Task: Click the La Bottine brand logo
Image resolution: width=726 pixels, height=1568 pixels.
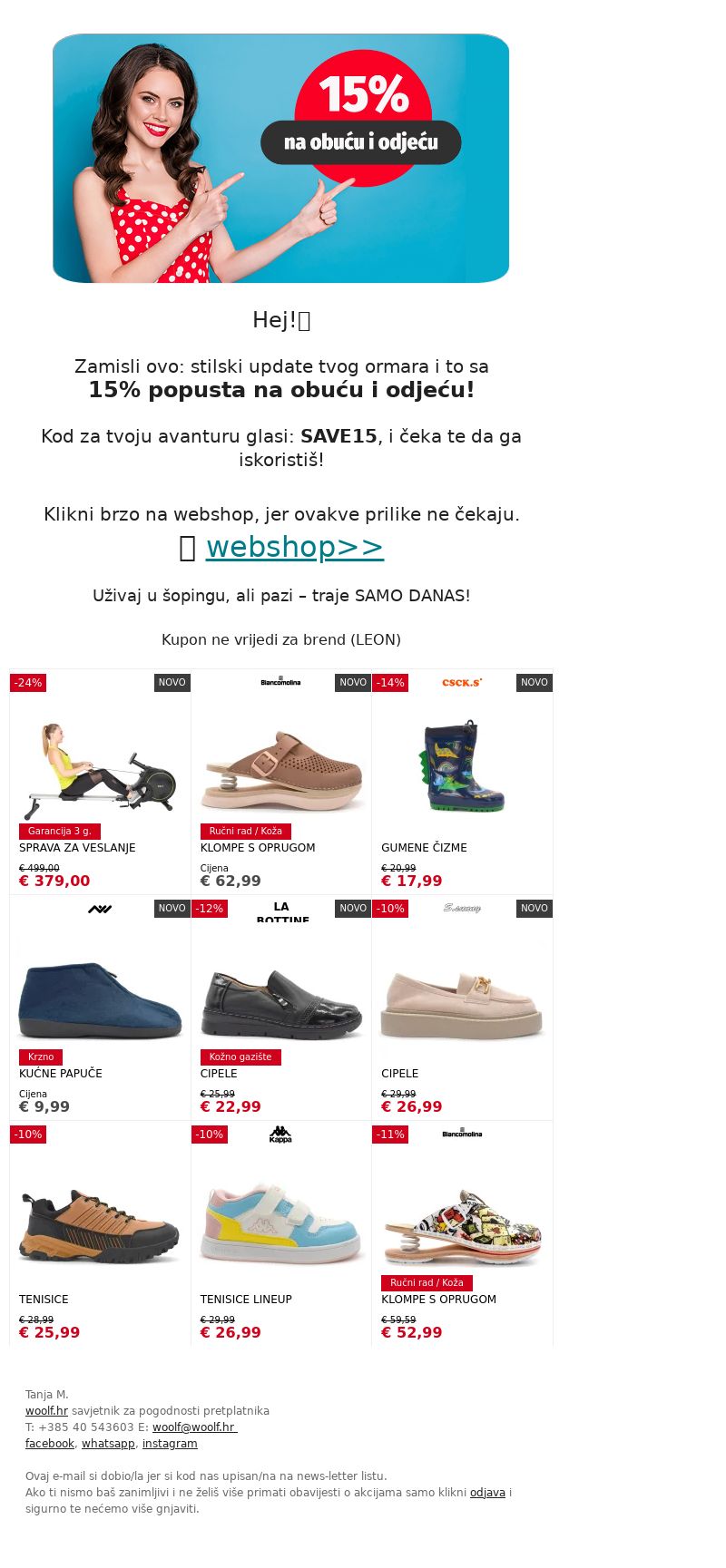Action: pyautogui.click(x=281, y=911)
